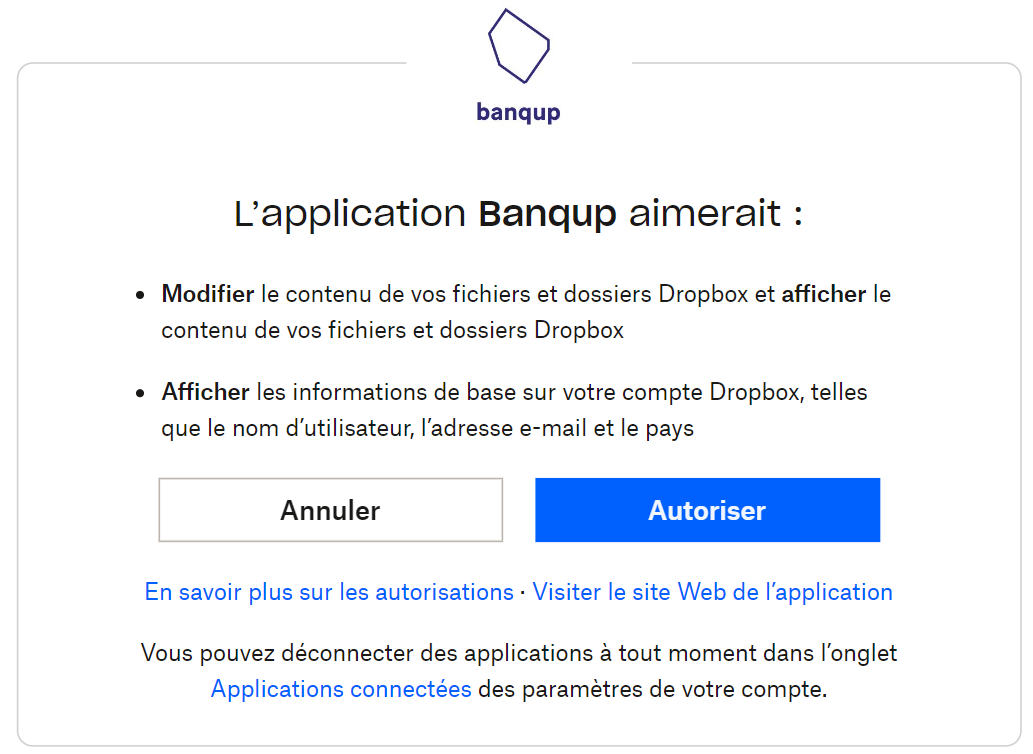
Task: Click the bold lowercase 'afficher' word in the first bullet
Action: coord(824,294)
